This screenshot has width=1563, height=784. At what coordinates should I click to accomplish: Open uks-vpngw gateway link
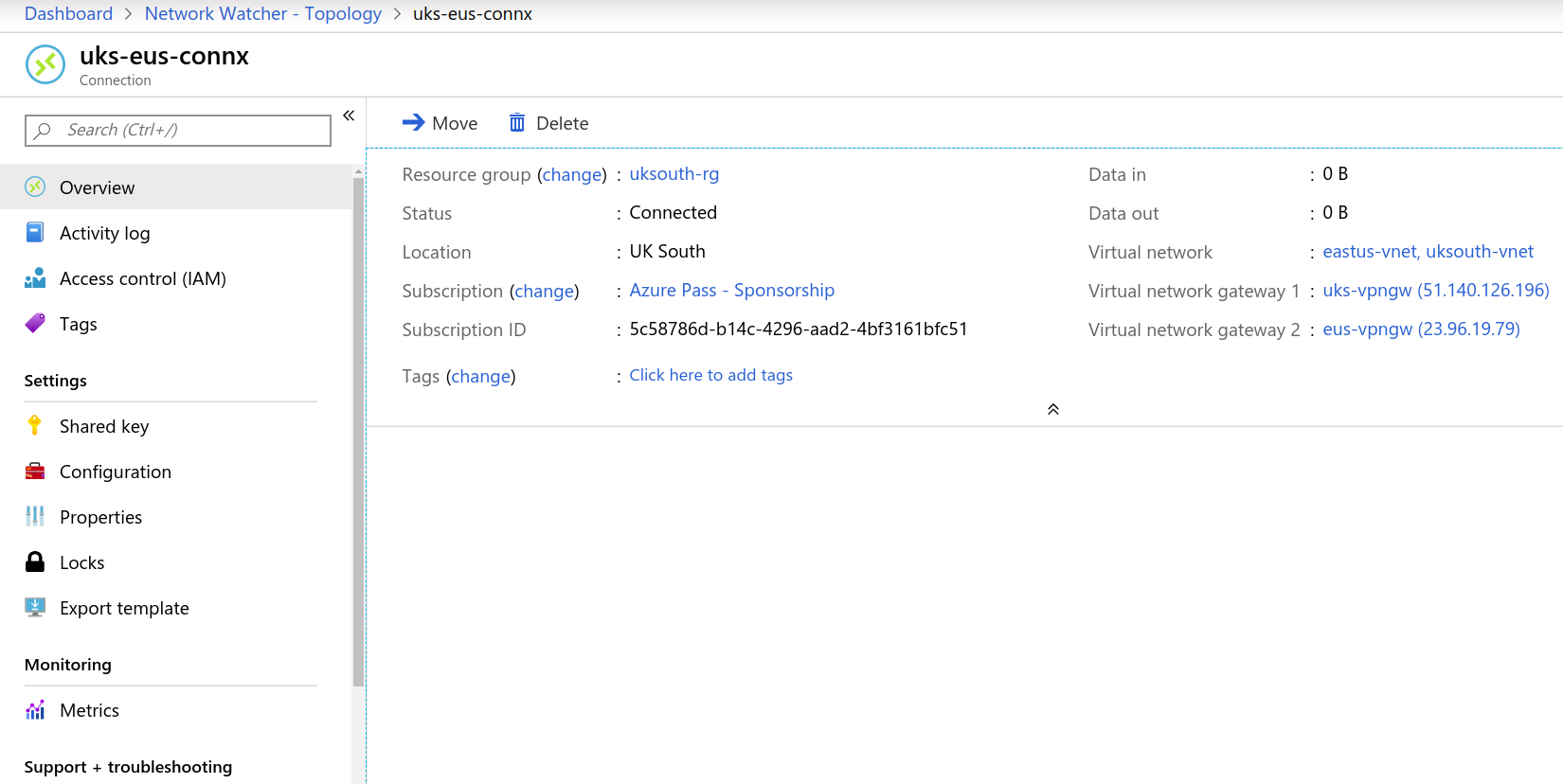(1436, 290)
